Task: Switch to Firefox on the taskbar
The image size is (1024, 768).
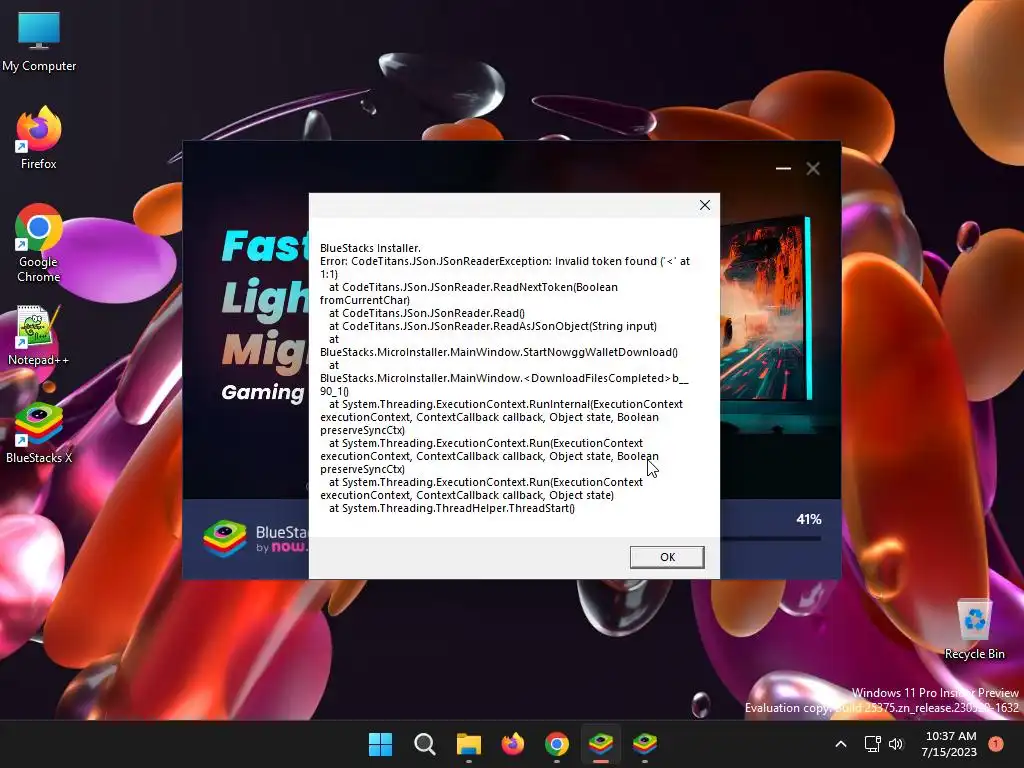Action: click(x=513, y=744)
